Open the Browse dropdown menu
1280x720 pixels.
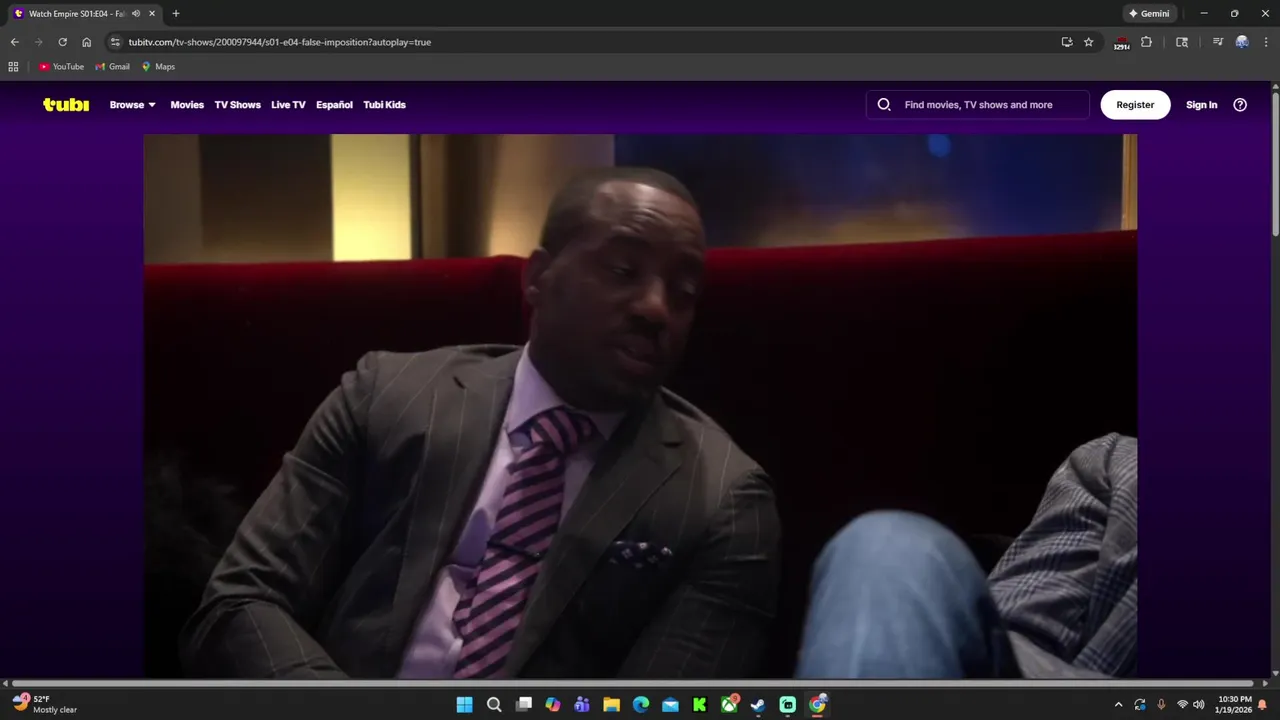[x=133, y=104]
